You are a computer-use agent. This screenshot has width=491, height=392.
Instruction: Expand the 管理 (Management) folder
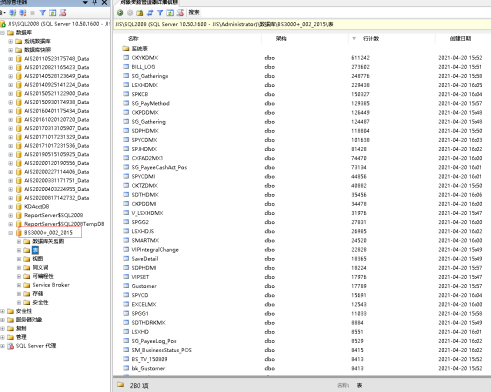pyautogui.click(x=2, y=337)
